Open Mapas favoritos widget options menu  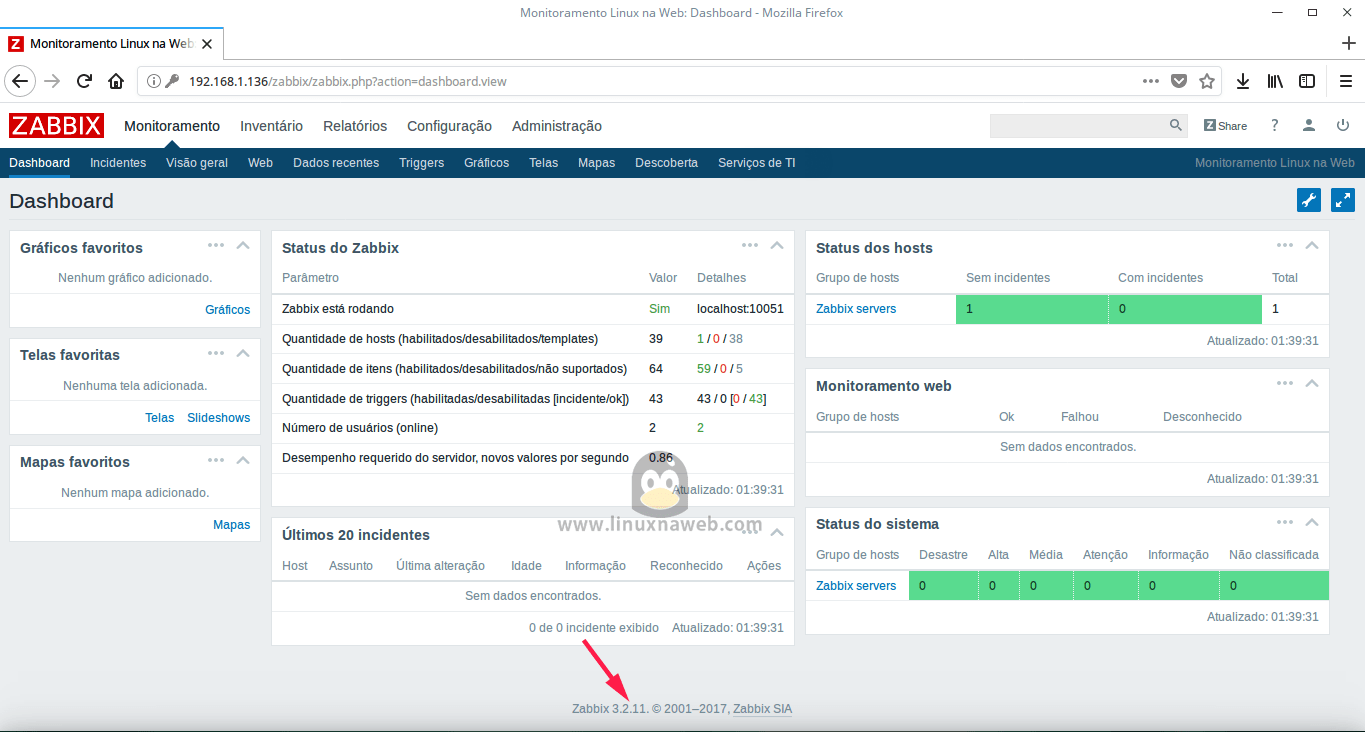[216, 459]
